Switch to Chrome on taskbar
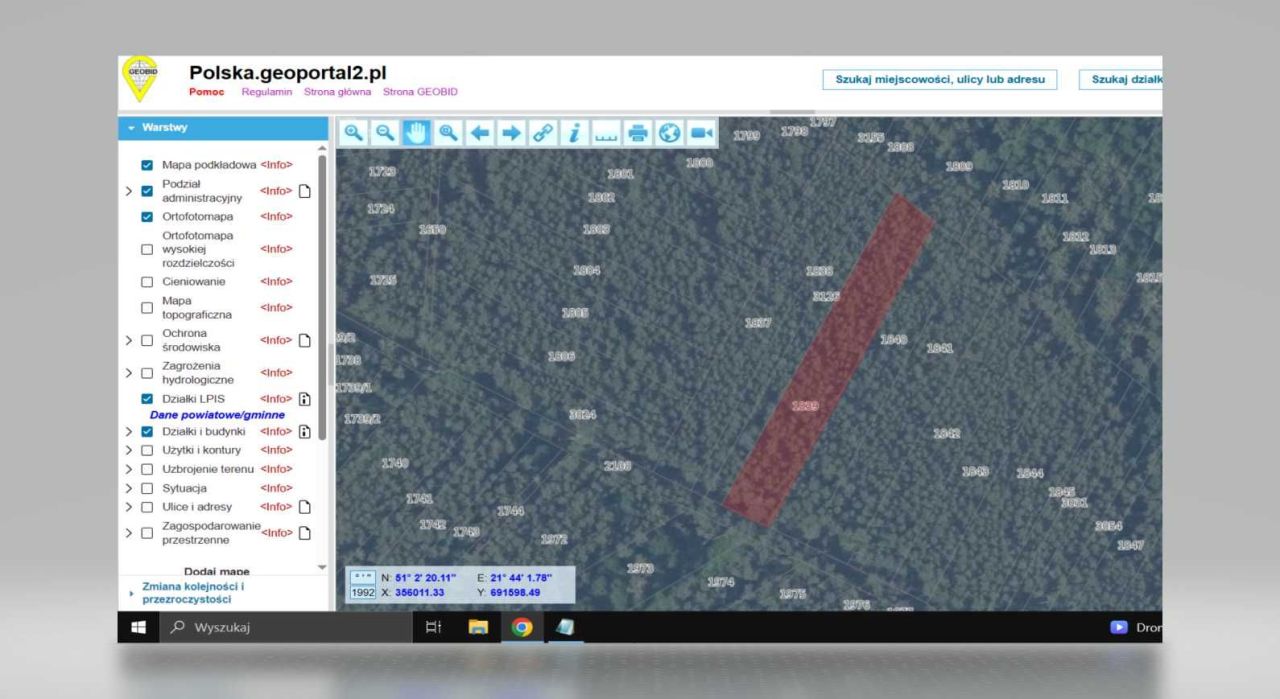Viewport: 1280px width, 699px height. 521,627
